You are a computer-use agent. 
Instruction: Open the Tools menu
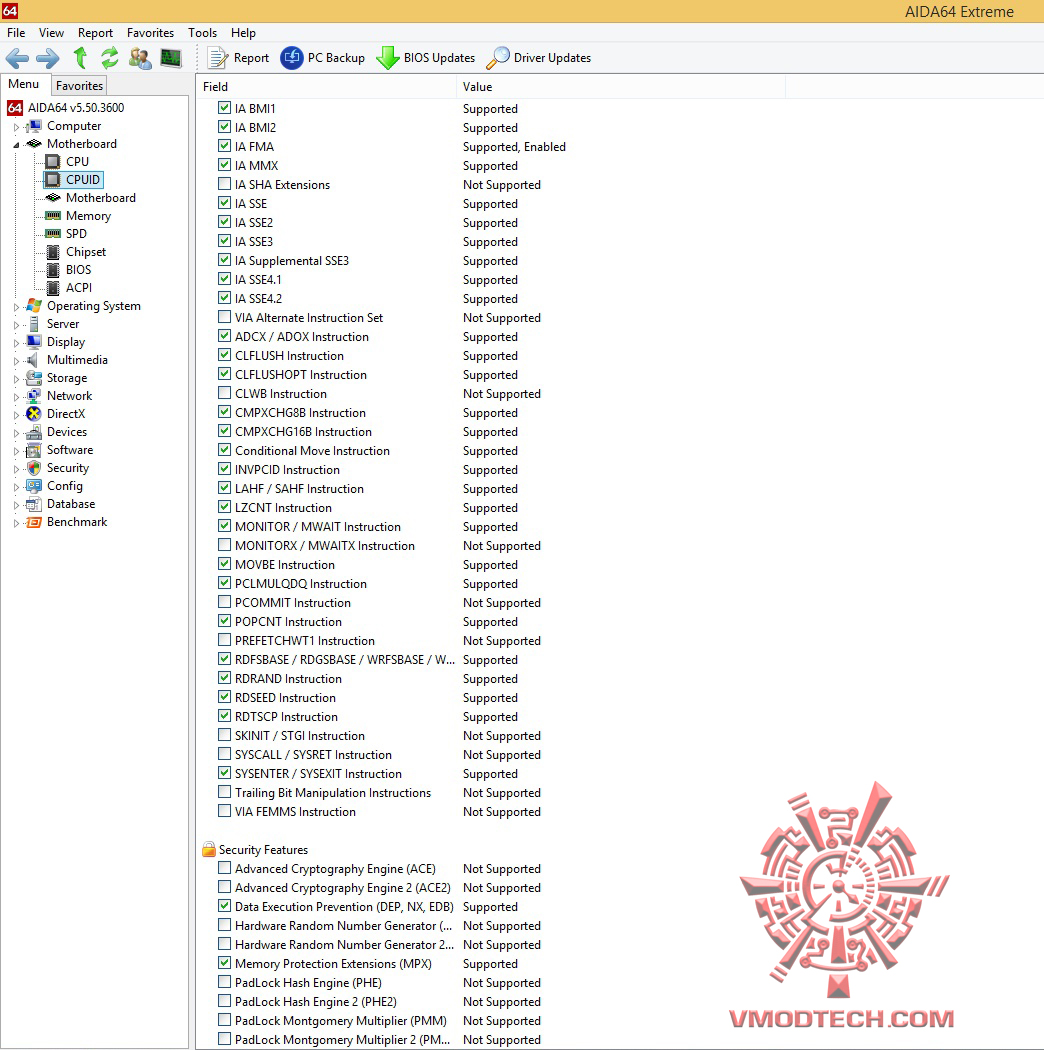coord(202,33)
